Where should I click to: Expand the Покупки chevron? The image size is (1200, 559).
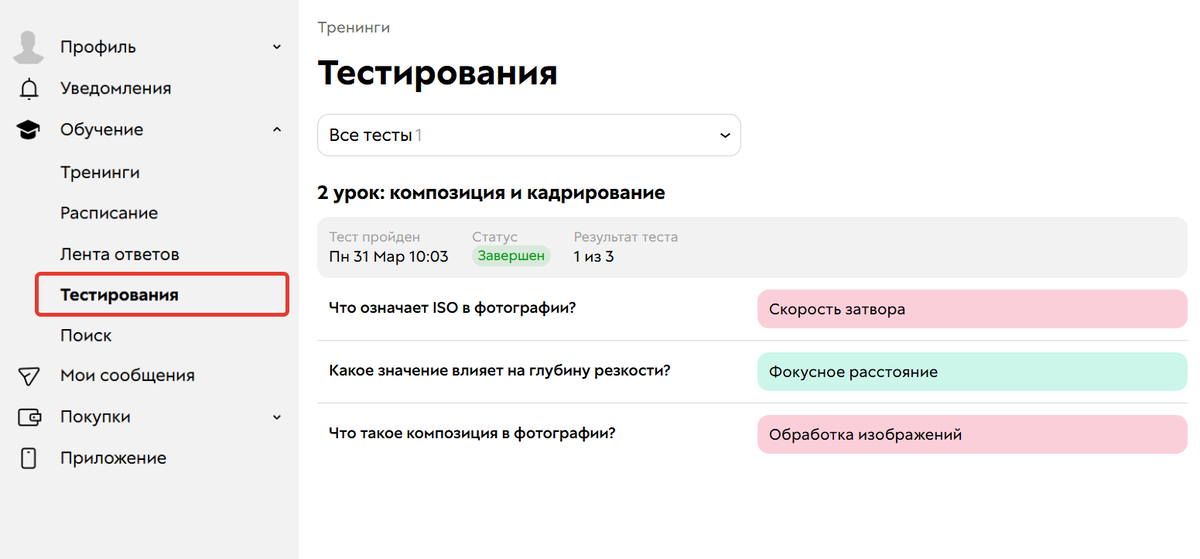pos(277,417)
